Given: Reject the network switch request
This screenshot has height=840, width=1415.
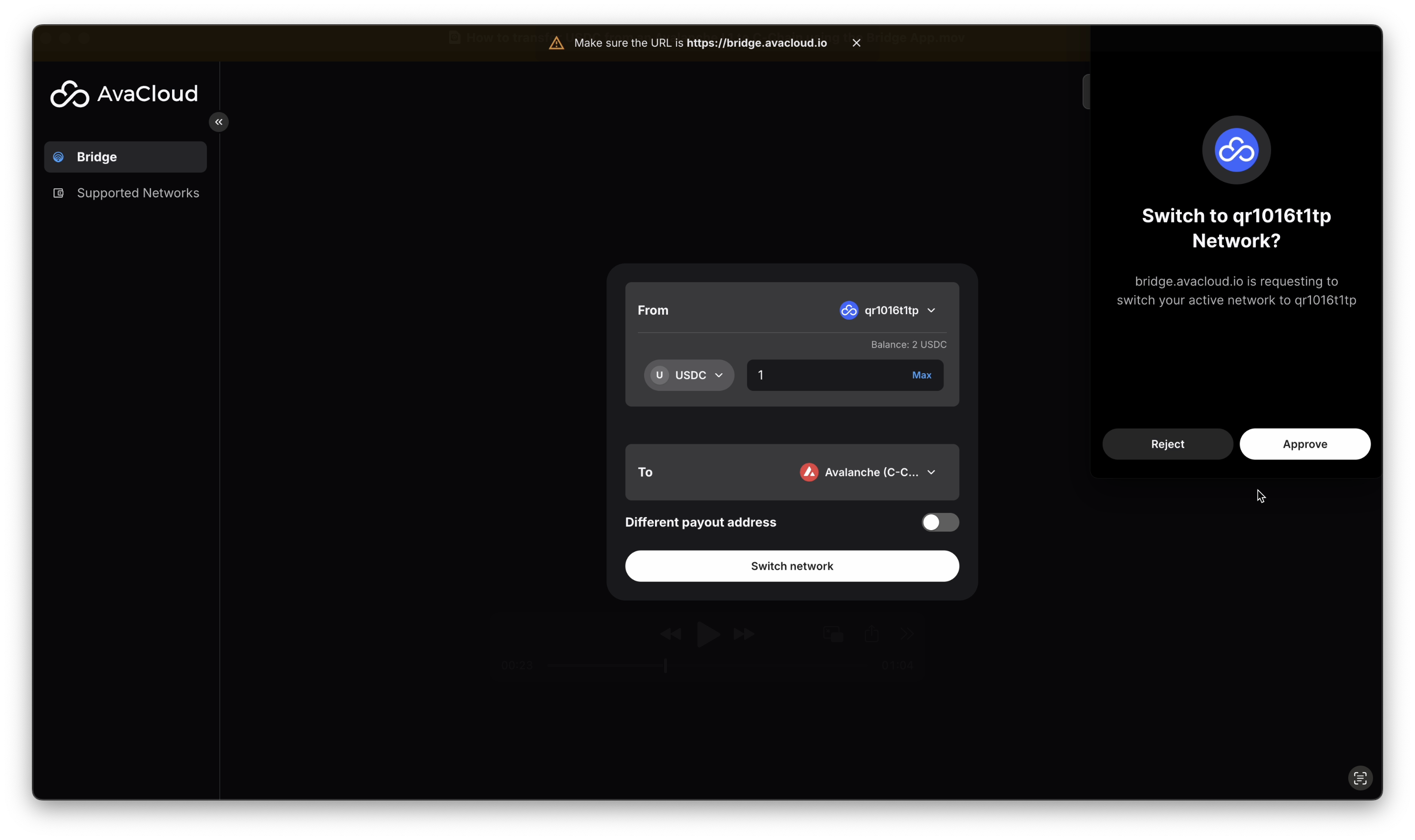Looking at the screenshot, I should (1167, 444).
